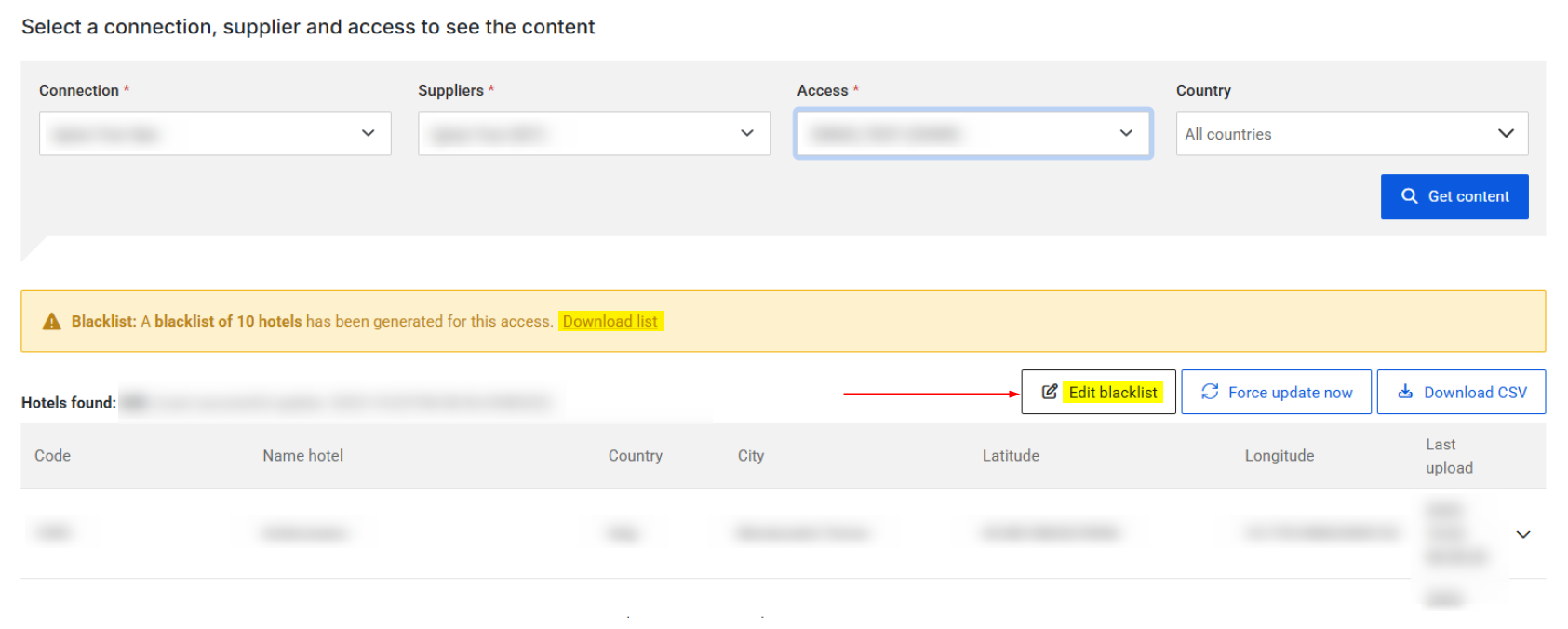The height and width of the screenshot is (629, 1568).
Task: Open the Suppliers dropdown
Action: [x=594, y=134]
